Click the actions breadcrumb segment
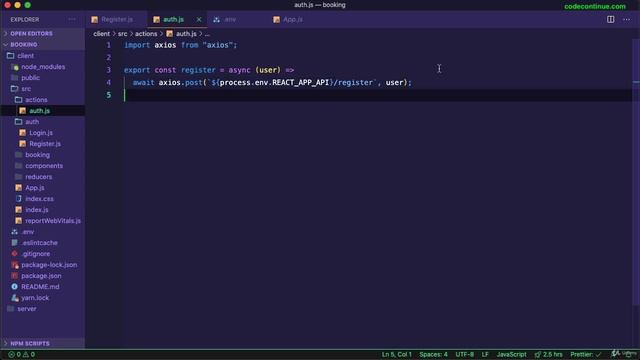 (146, 34)
